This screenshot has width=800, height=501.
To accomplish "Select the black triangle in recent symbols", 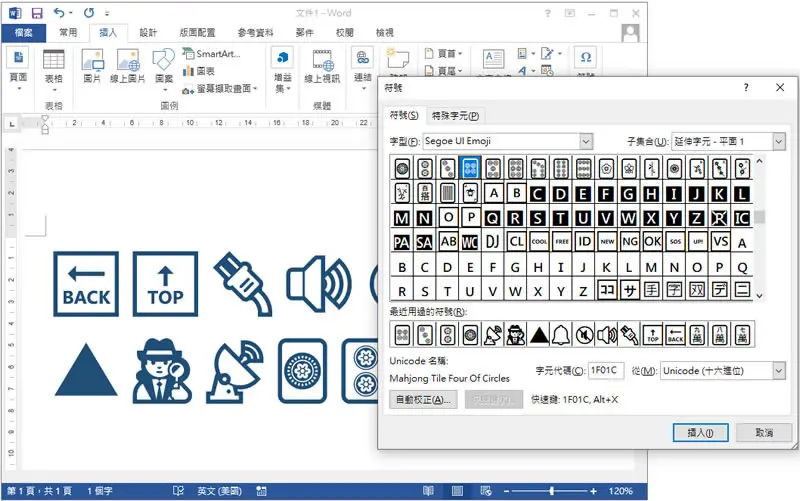I will (539, 335).
